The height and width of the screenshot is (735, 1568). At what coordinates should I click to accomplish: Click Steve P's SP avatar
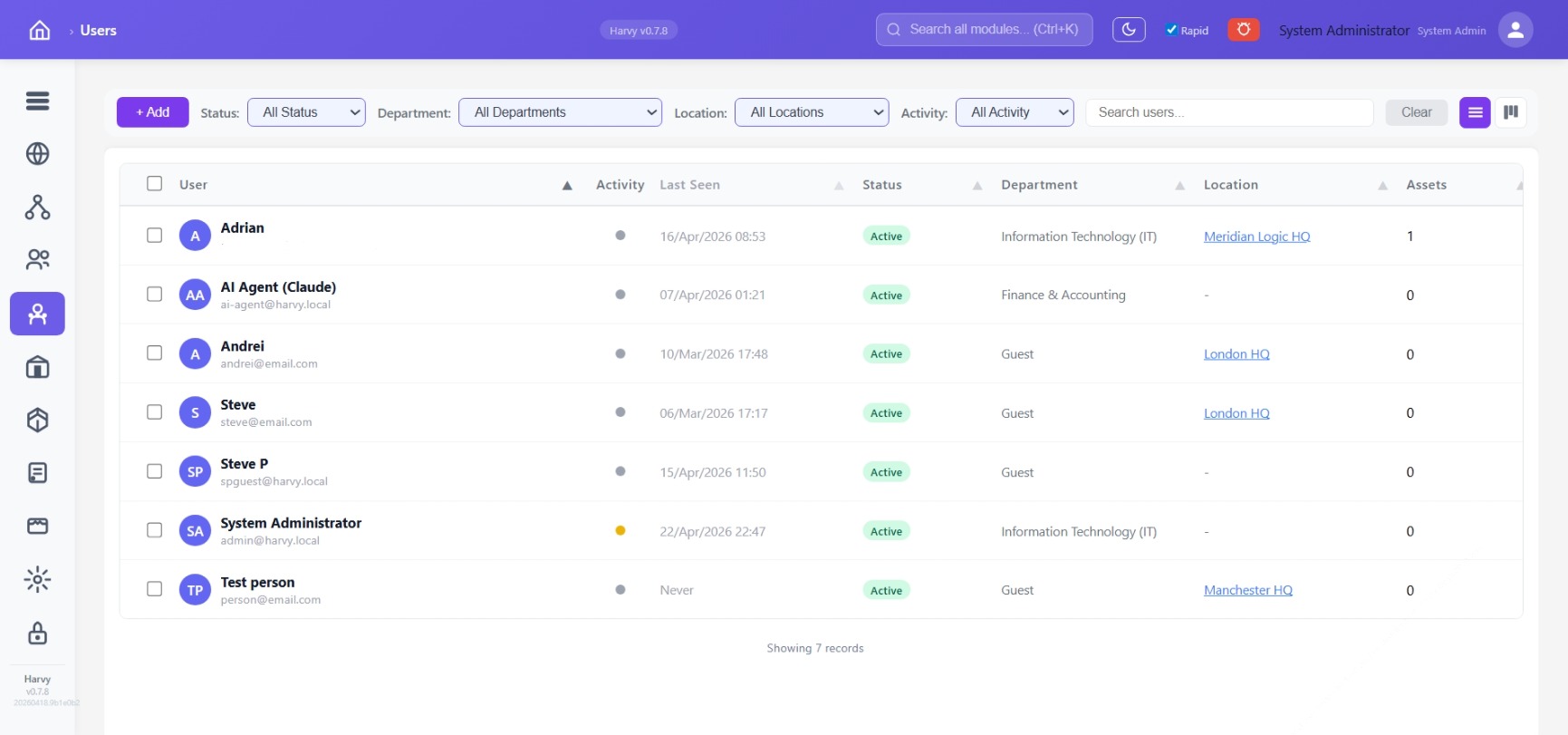tap(195, 472)
